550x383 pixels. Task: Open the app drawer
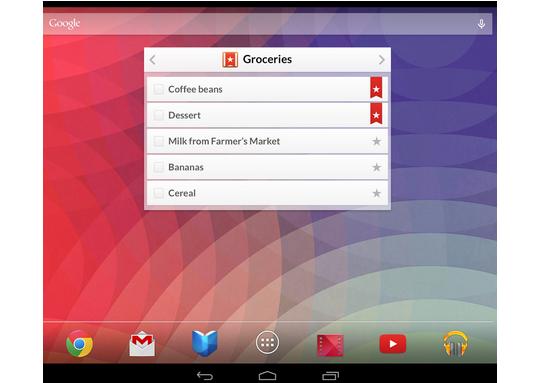[267, 342]
